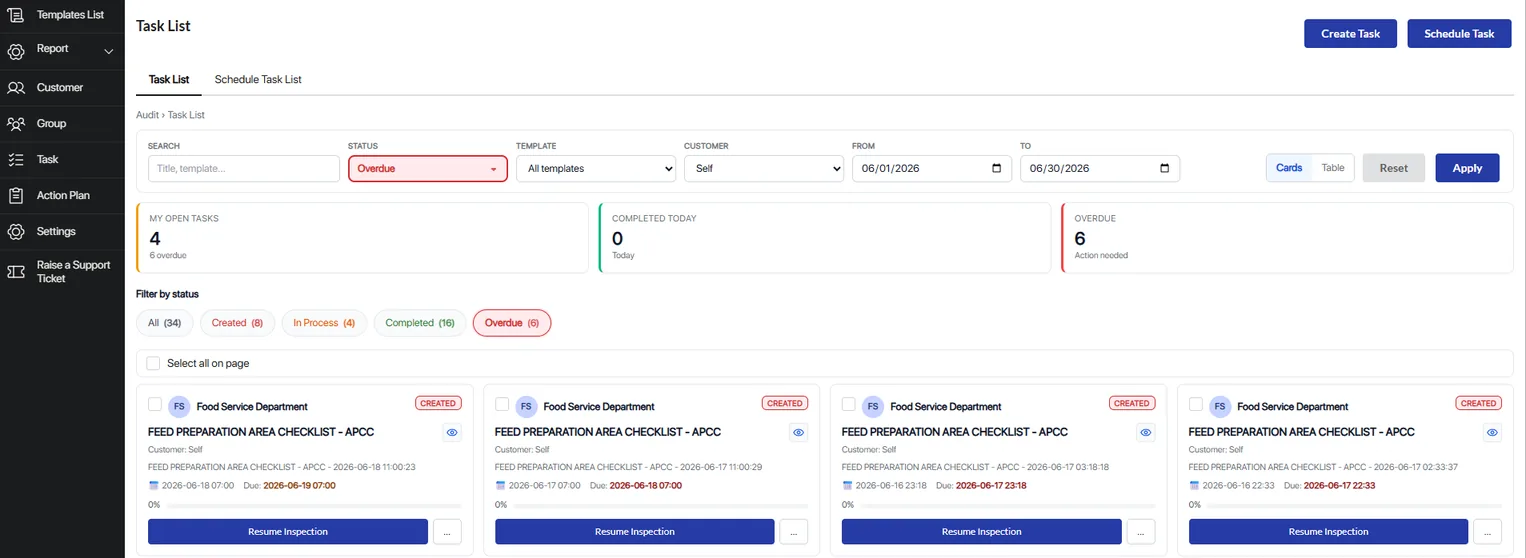Open more options on card due 2026-06-17 23:18

tap(1141, 532)
